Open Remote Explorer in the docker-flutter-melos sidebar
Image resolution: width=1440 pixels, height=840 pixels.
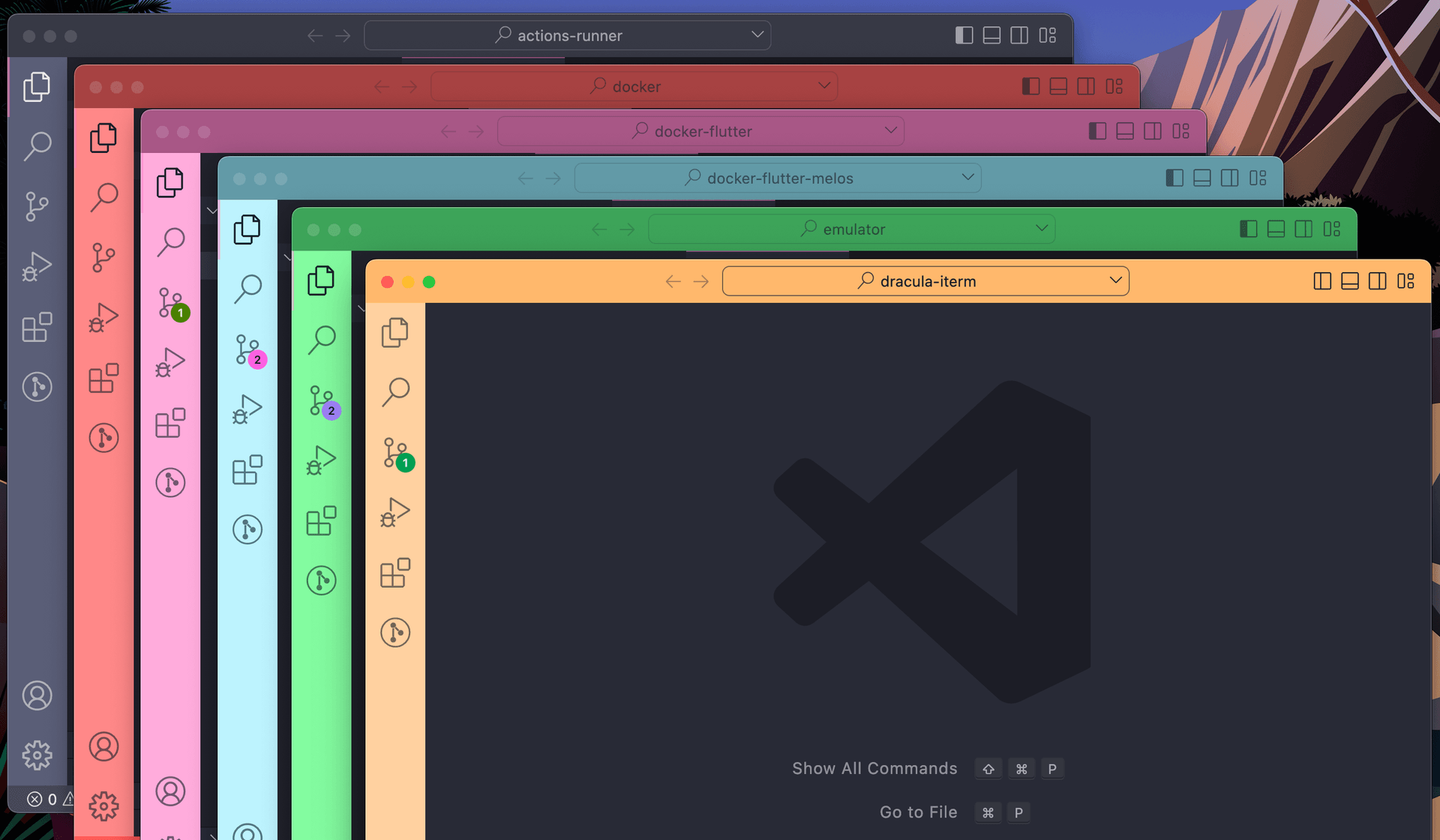click(x=247, y=529)
